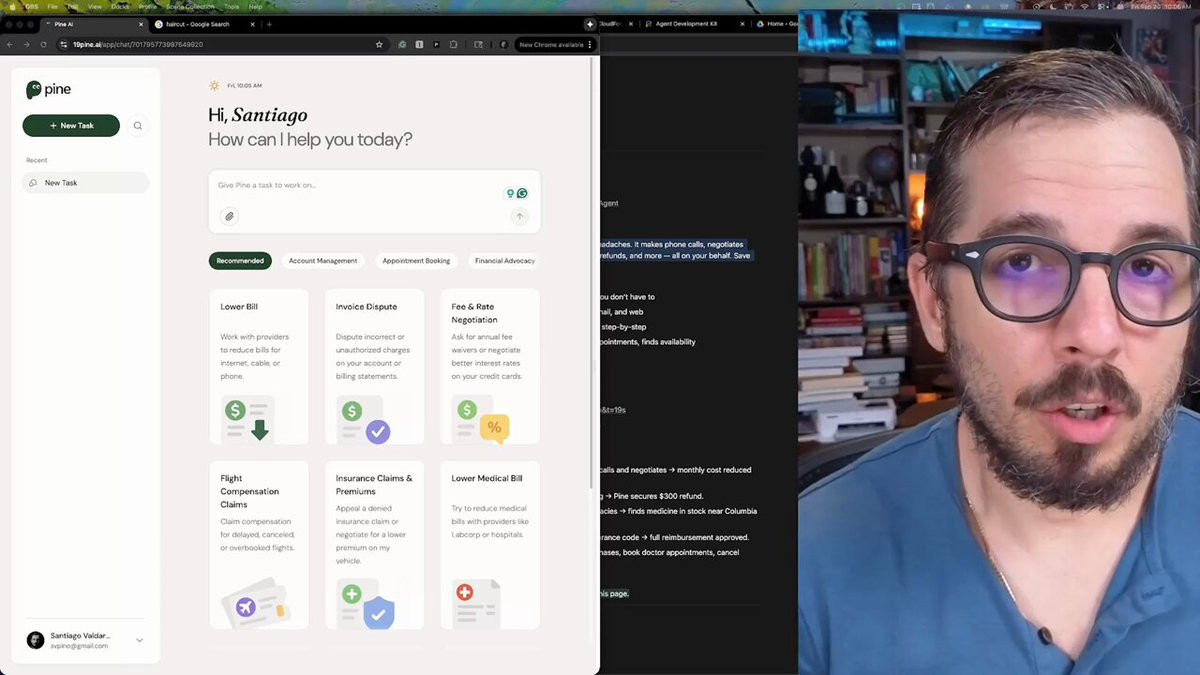
Task: Click the Pine logo in the sidebar
Action: coord(48,89)
